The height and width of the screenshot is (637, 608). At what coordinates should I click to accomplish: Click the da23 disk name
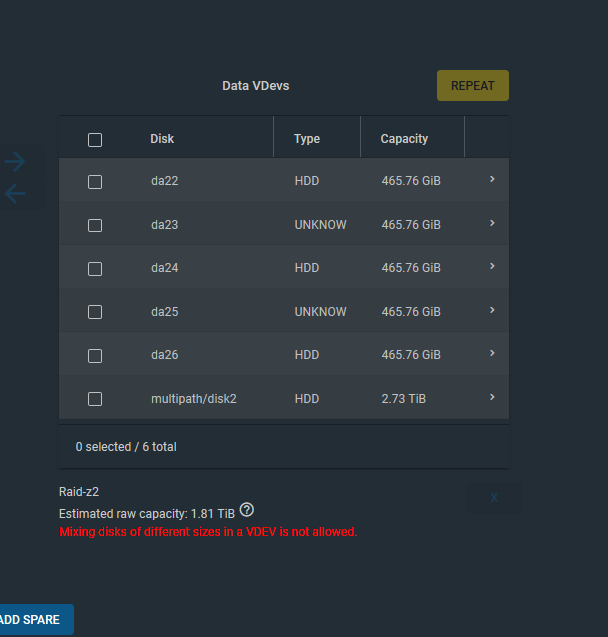164,224
